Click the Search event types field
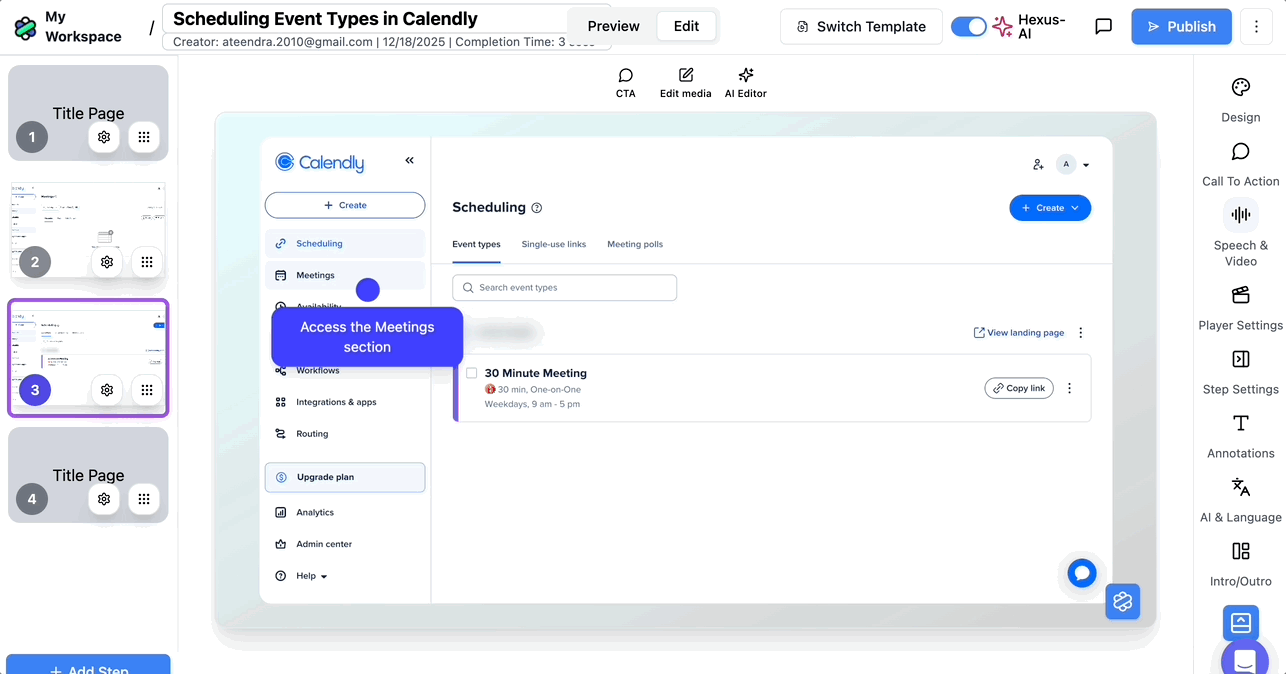Viewport: 1286px width, 674px height. click(565, 287)
